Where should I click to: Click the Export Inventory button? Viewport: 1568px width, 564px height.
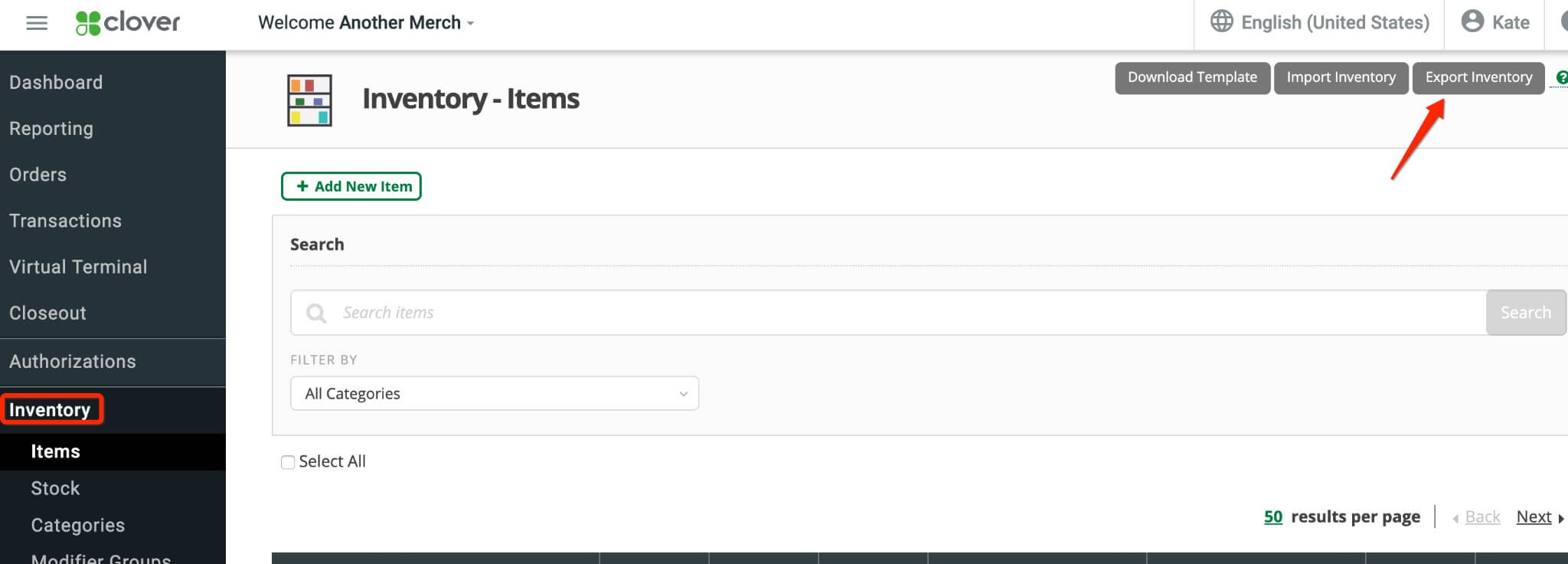[x=1478, y=77]
